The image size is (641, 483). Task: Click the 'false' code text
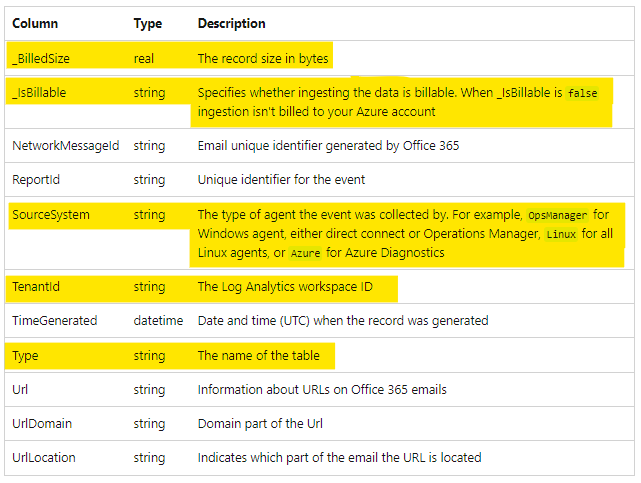[x=582, y=93]
